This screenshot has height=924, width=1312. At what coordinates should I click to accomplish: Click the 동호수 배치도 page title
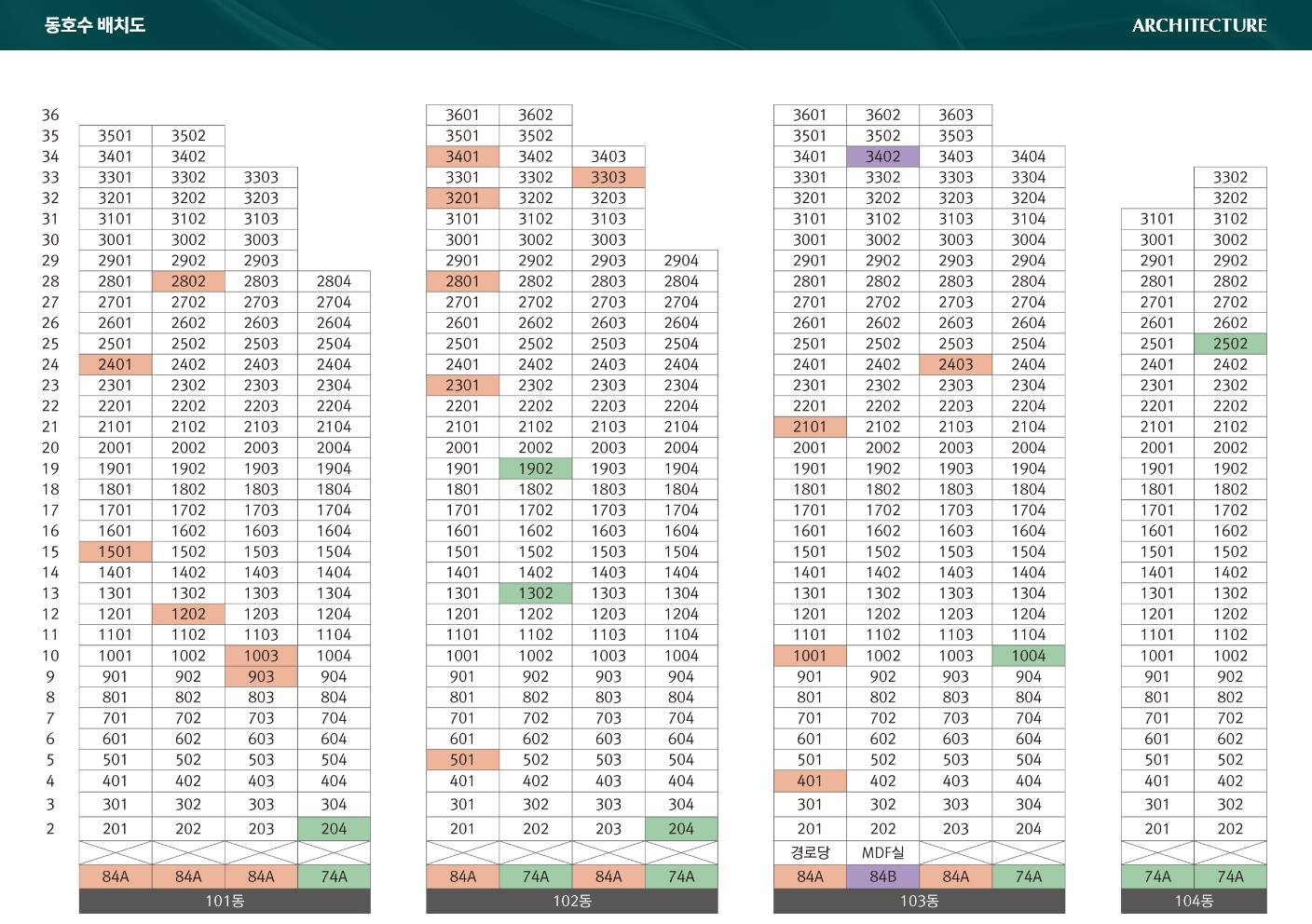pos(95,25)
